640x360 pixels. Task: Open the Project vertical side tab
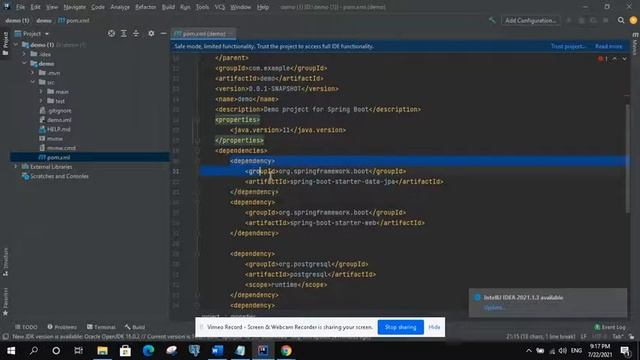click(5, 43)
